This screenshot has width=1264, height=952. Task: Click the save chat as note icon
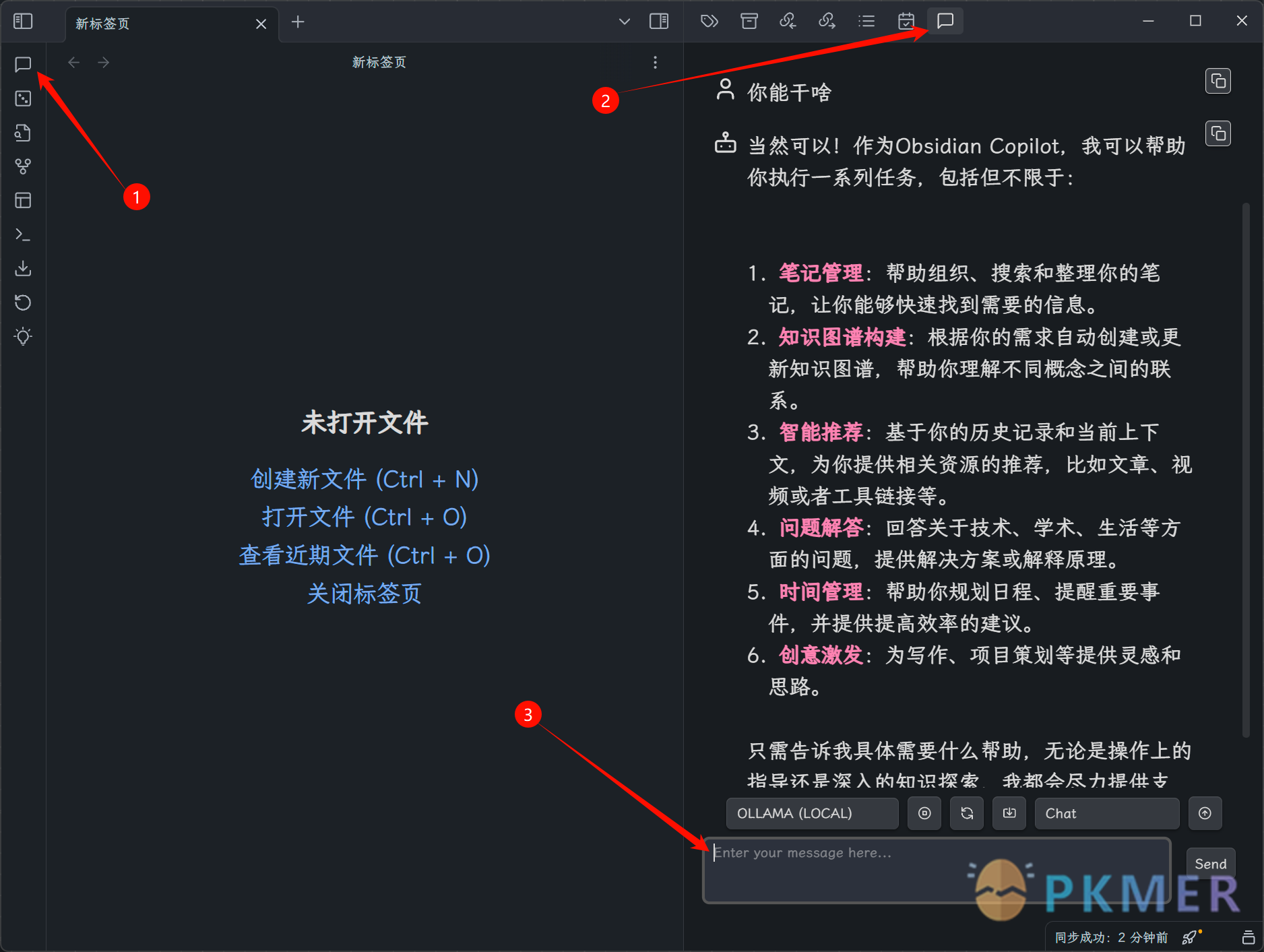tap(1009, 813)
